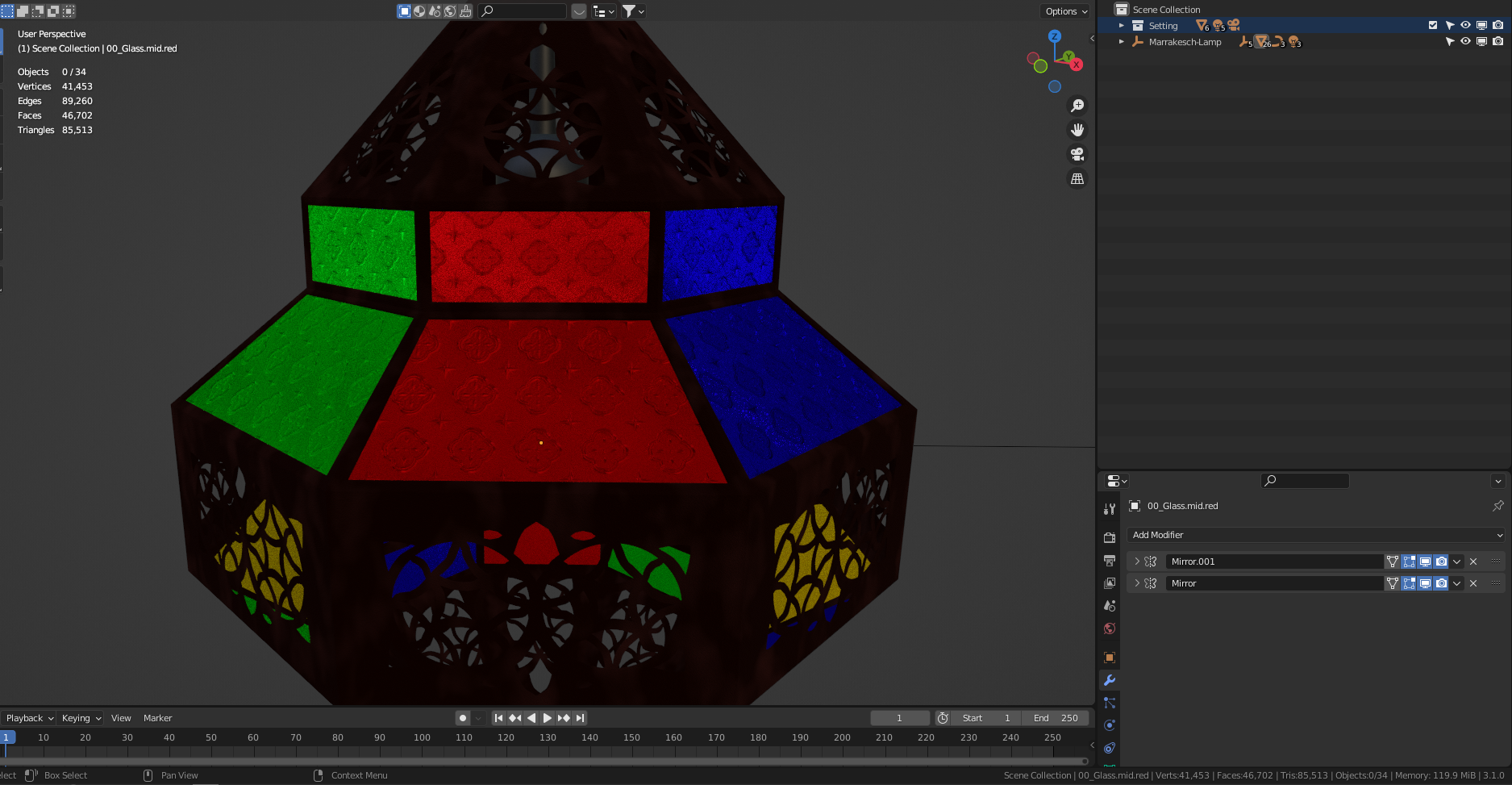1512x785 pixels.
Task: Open the viewport Options button
Action: [x=1066, y=11]
